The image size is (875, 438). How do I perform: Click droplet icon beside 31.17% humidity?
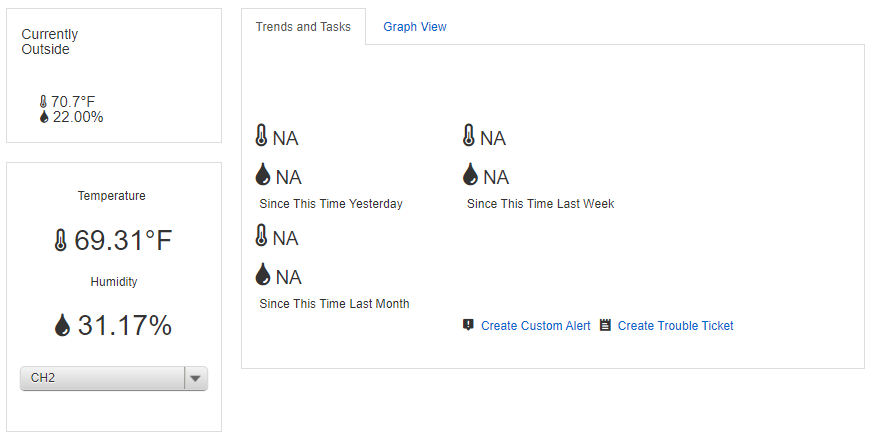point(62,325)
